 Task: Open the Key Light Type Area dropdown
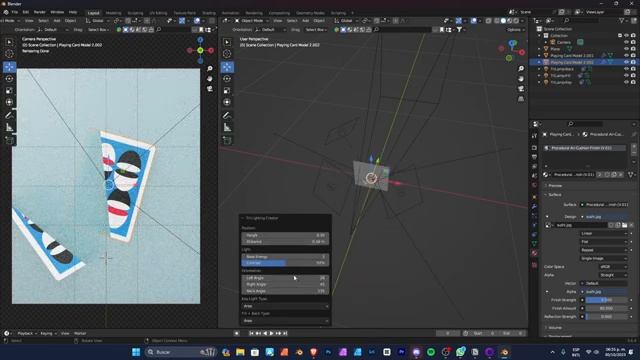click(x=285, y=306)
